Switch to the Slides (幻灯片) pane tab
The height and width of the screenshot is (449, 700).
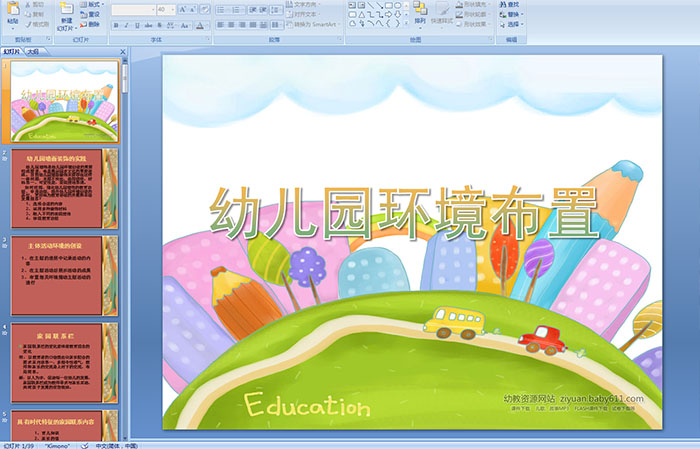[x=12, y=51]
